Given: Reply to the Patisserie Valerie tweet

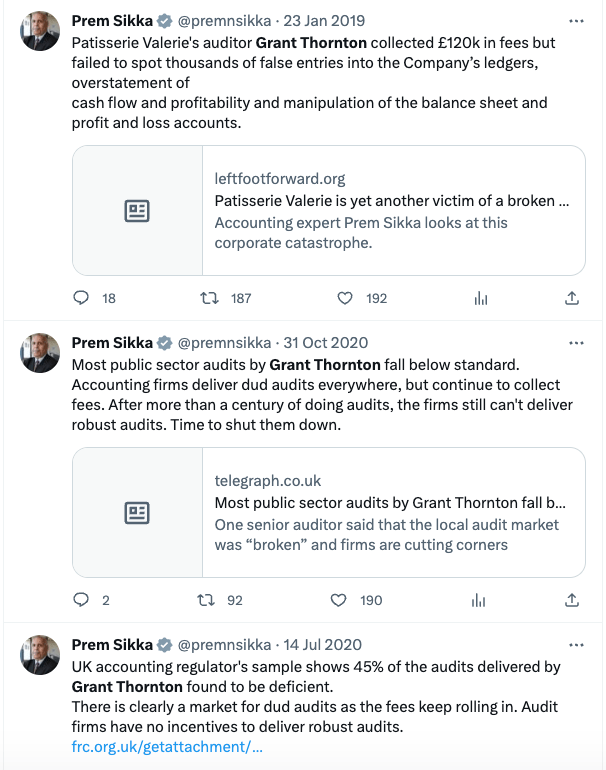Looking at the screenshot, I should pos(83,298).
